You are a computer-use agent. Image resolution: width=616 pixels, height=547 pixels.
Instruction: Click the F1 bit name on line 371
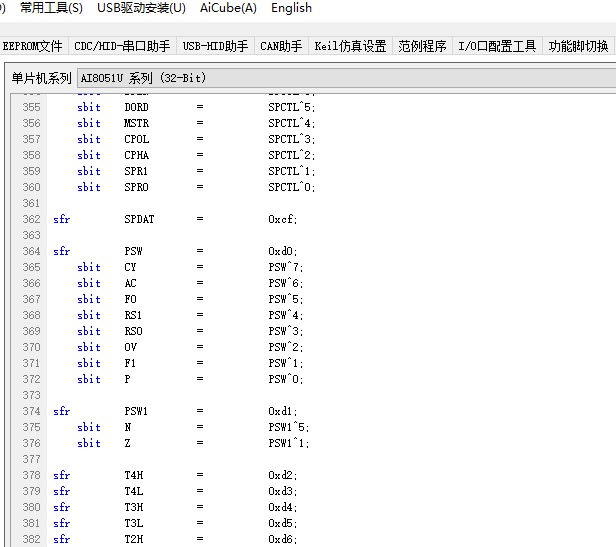tap(130, 363)
